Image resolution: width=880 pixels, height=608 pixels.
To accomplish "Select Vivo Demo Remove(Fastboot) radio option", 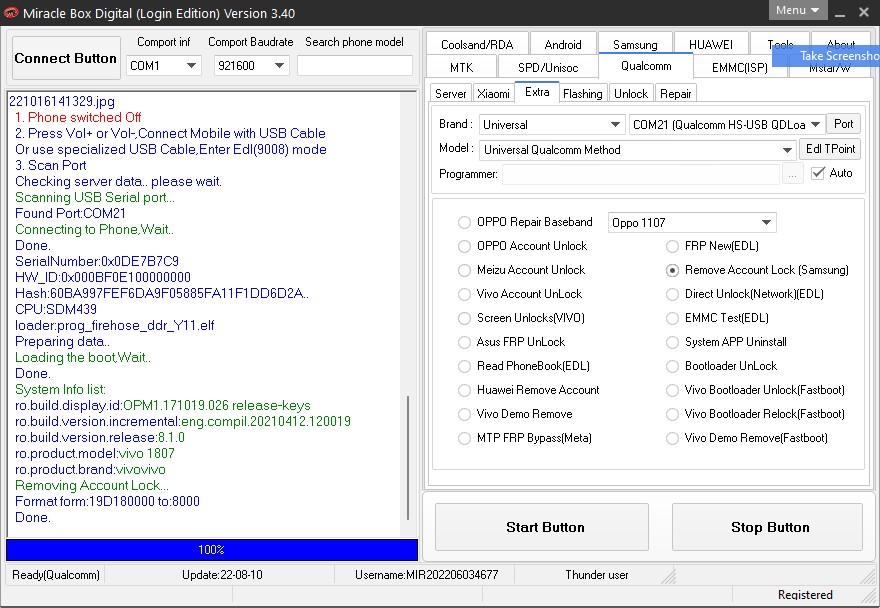I will click(x=747, y=438).
